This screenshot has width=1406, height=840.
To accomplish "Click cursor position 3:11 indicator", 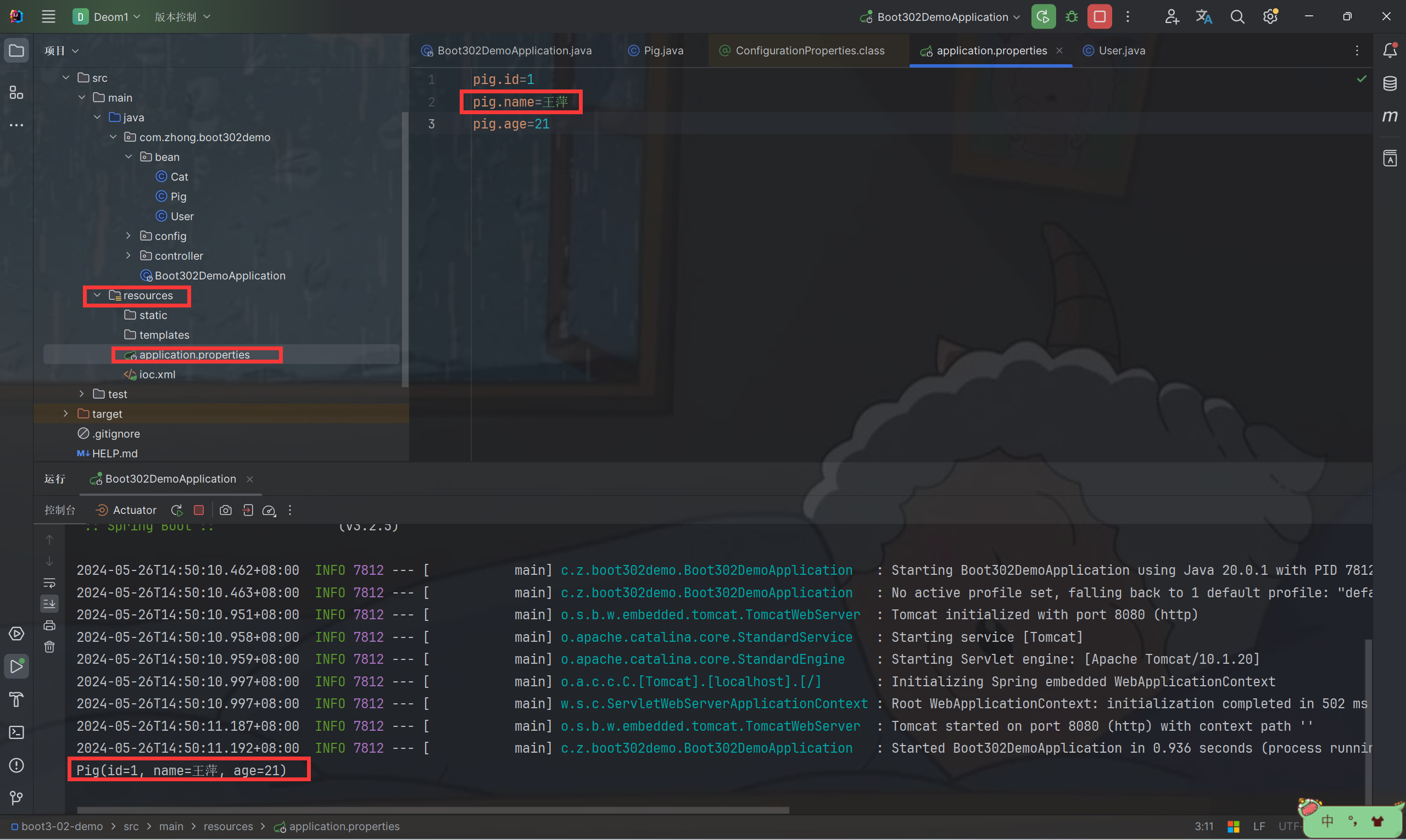I will [x=1204, y=826].
